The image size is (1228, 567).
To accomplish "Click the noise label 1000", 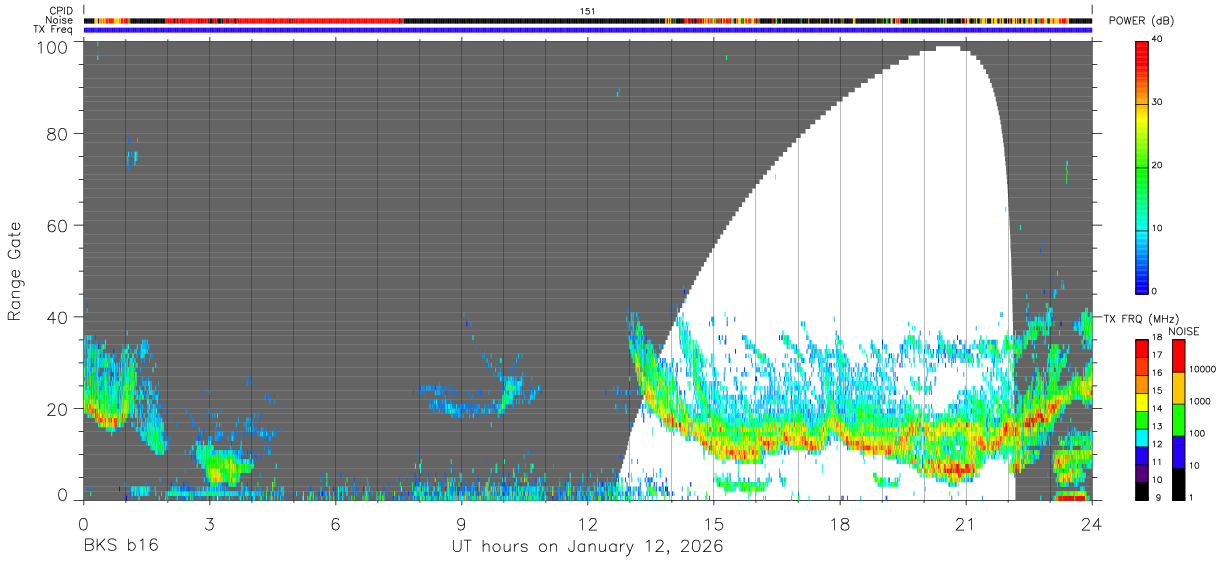I will [1199, 402].
